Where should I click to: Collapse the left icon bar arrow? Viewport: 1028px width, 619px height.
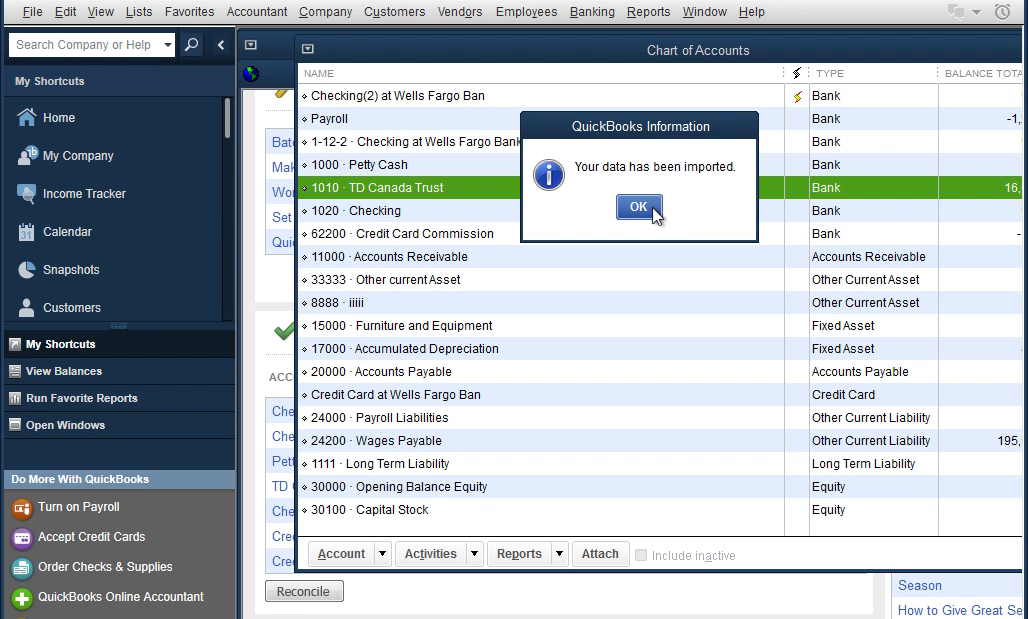coord(221,45)
